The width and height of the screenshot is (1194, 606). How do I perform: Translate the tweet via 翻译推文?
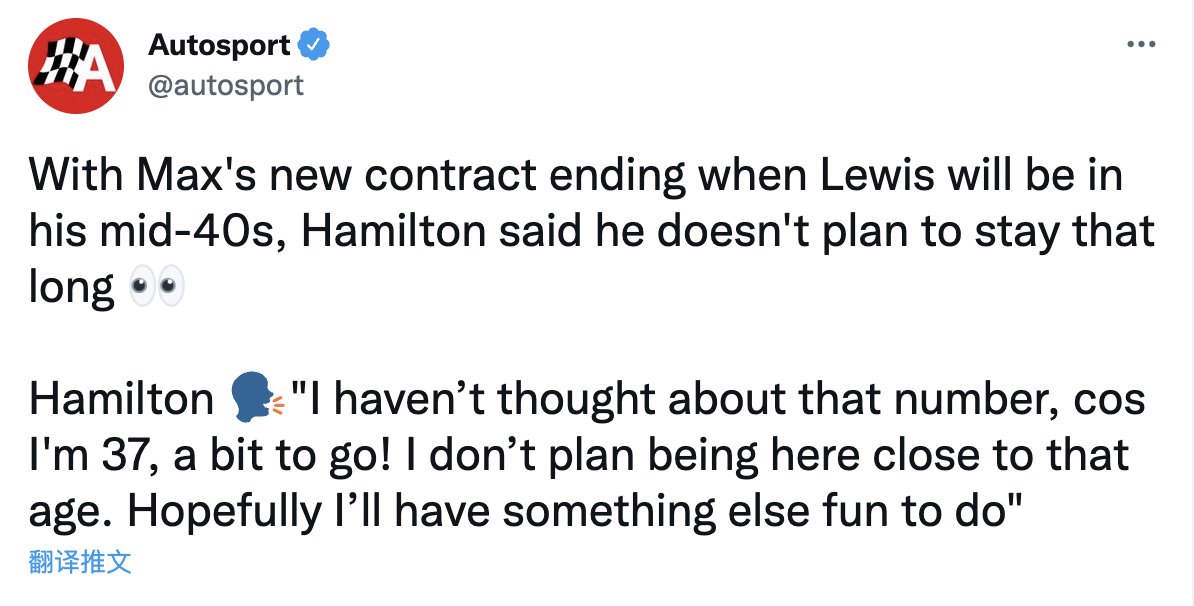coord(80,562)
